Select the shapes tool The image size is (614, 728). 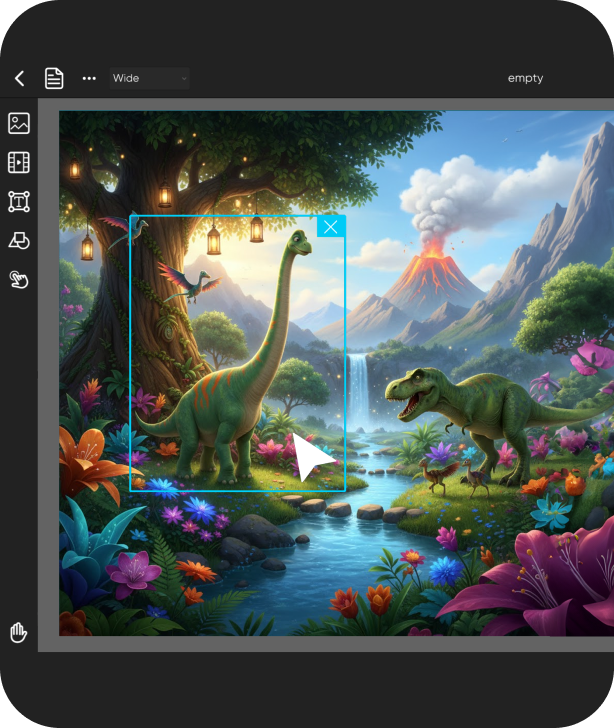point(19,241)
